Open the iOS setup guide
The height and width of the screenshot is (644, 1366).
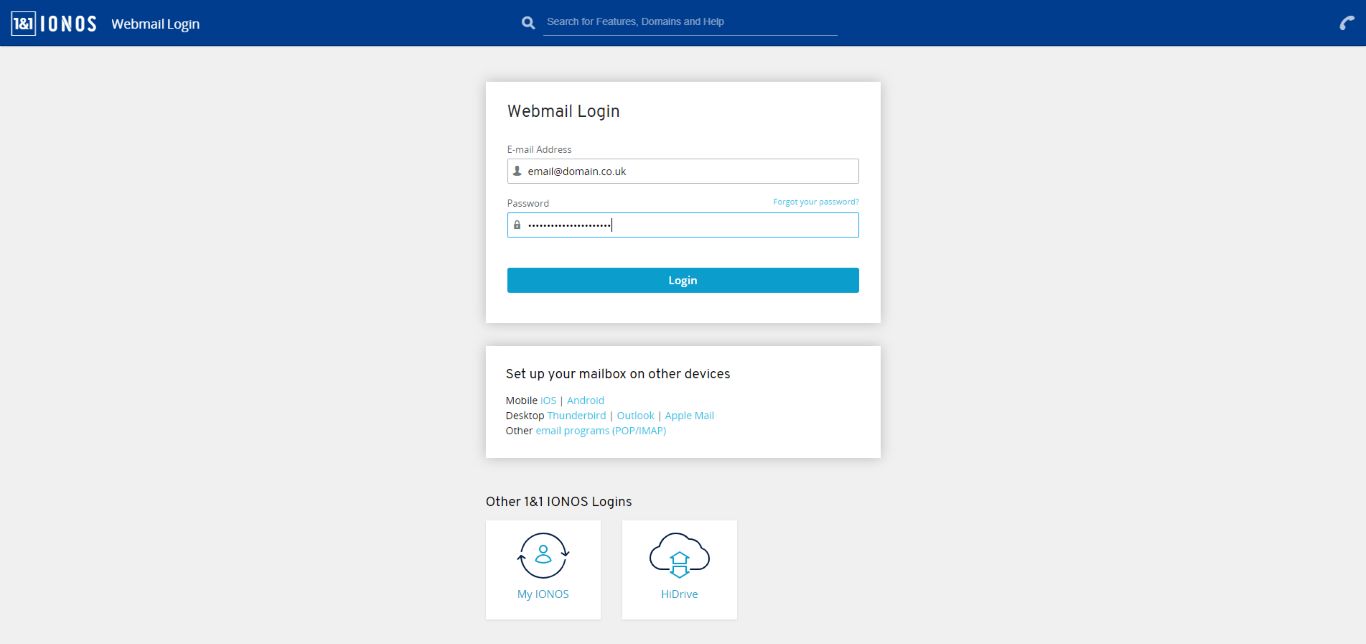click(x=547, y=399)
